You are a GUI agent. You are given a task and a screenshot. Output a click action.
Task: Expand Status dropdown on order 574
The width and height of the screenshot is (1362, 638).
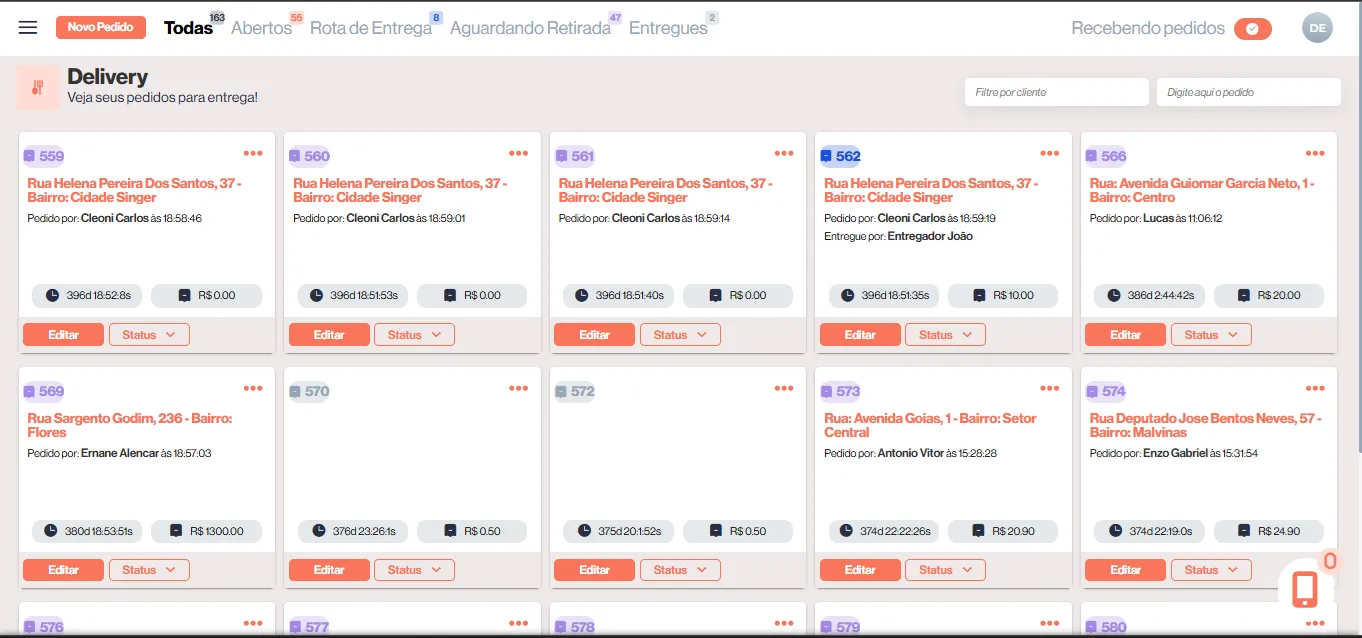[x=1211, y=570]
